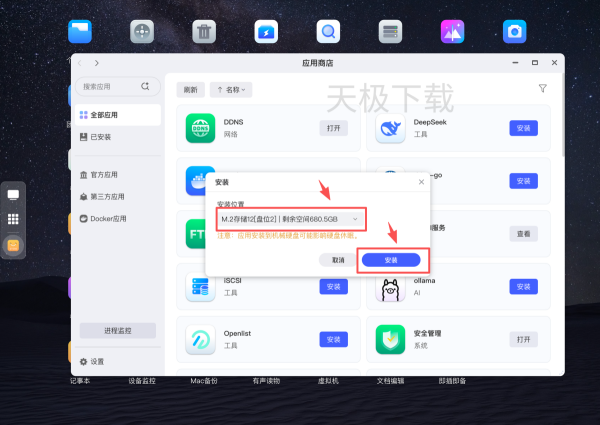Open the photo gallery desktop icon

point(452,31)
